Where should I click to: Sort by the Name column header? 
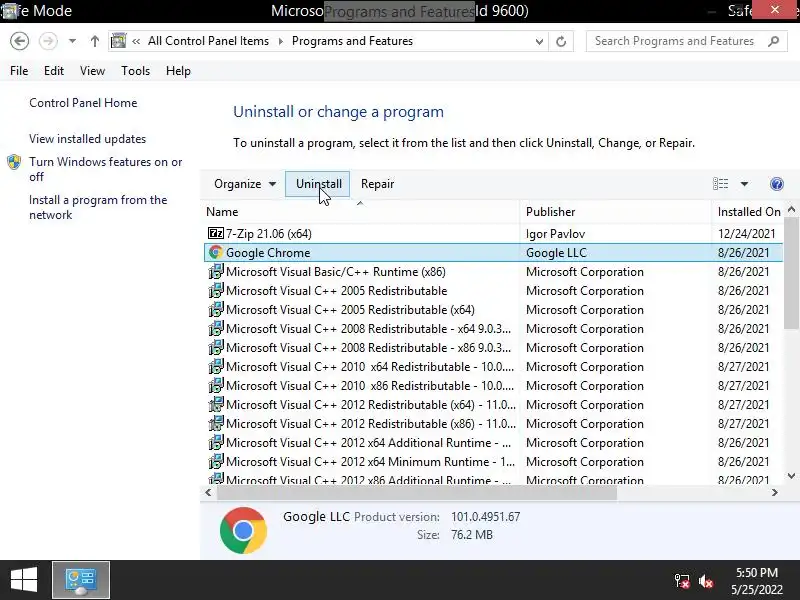pos(360,212)
